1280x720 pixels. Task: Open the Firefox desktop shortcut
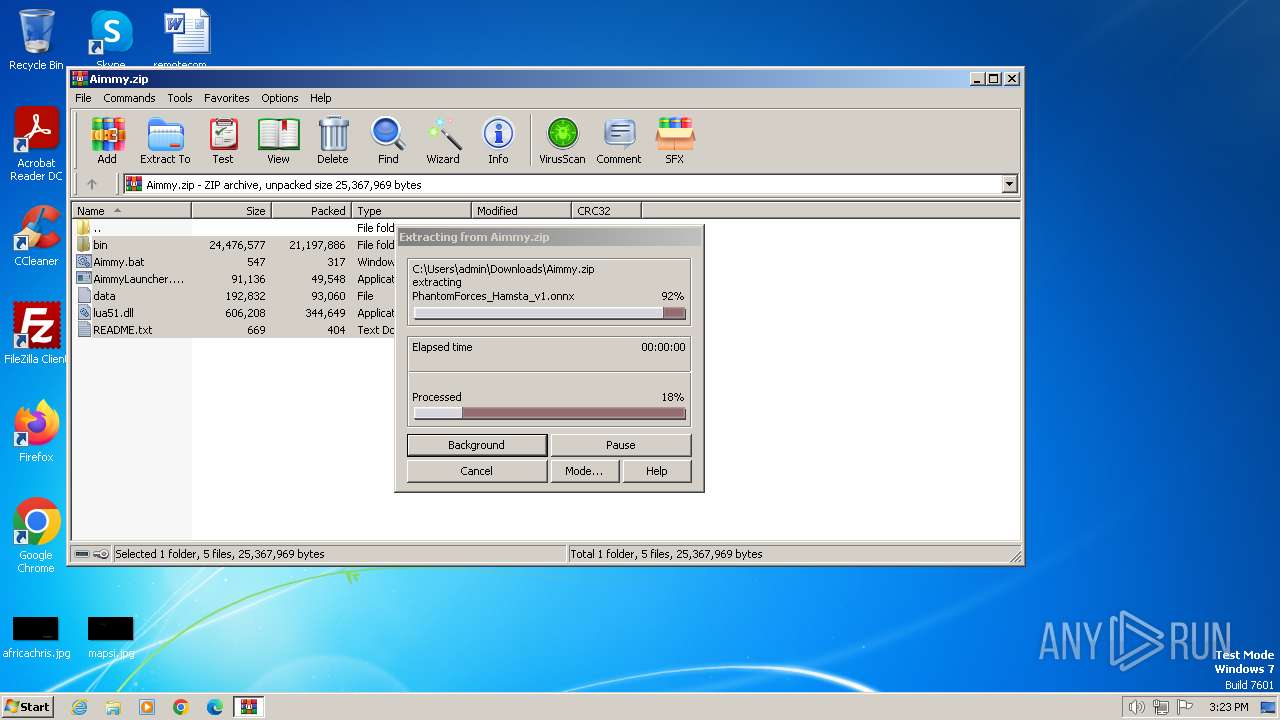click(x=36, y=431)
